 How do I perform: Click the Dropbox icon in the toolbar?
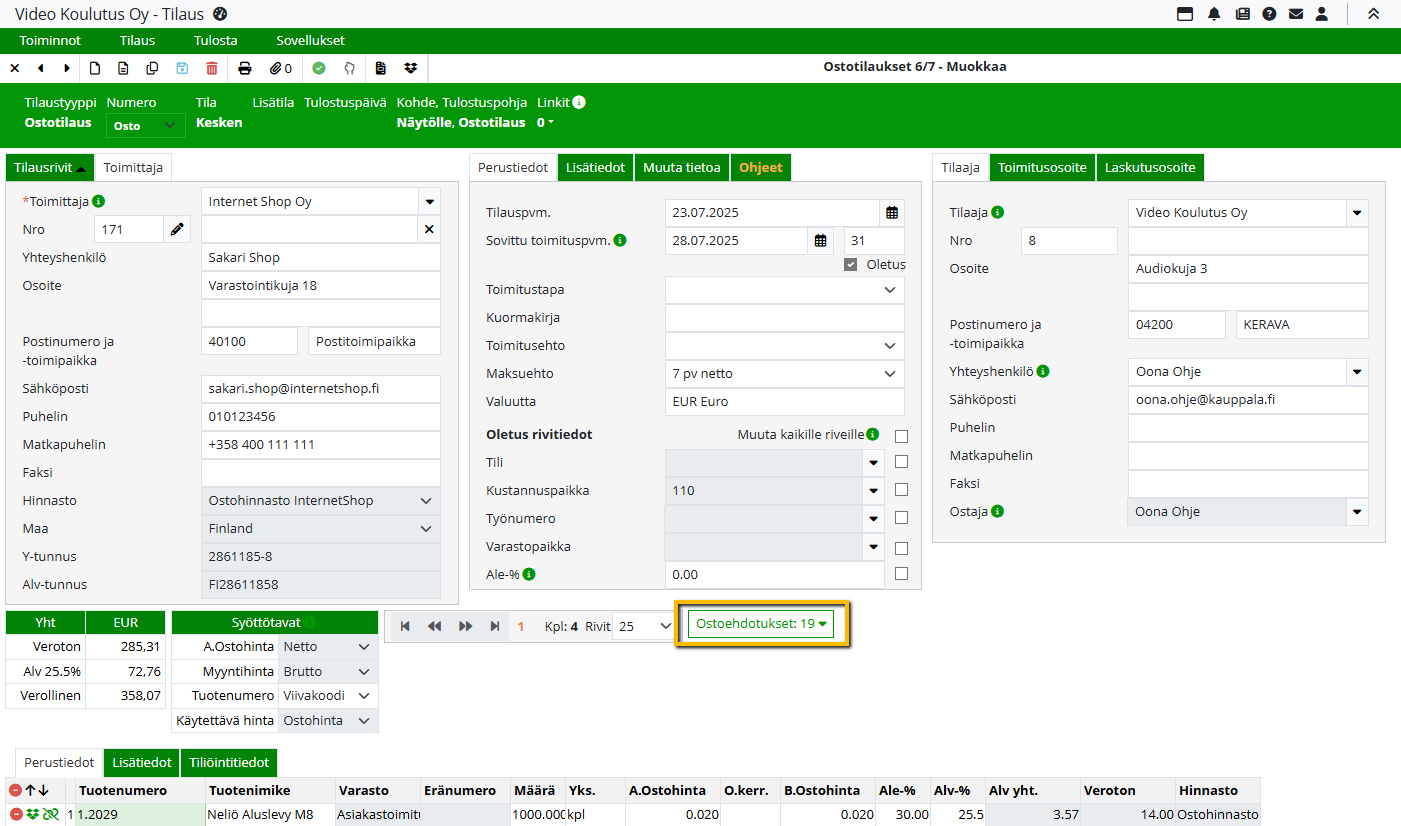pos(410,68)
